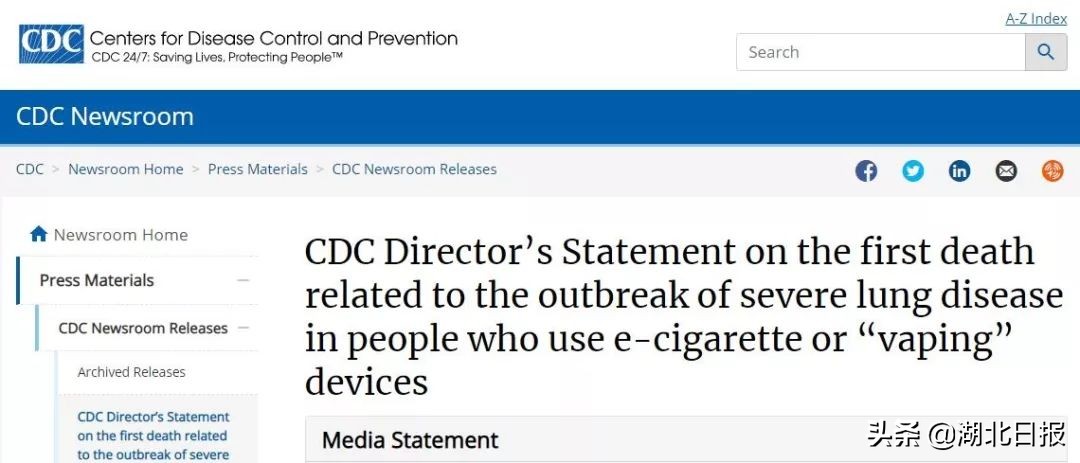Click the search magnifier button
Screen dimensions: 1080x463
point(1046,52)
